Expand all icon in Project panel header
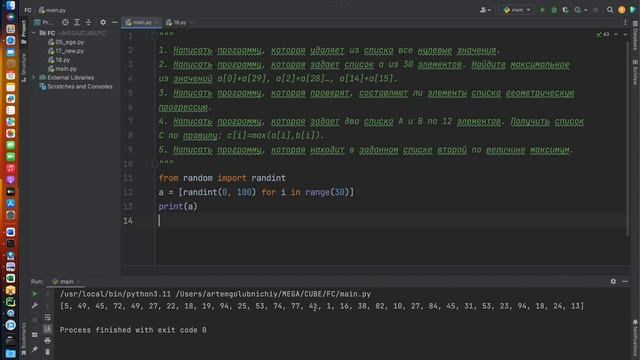 [77, 22]
